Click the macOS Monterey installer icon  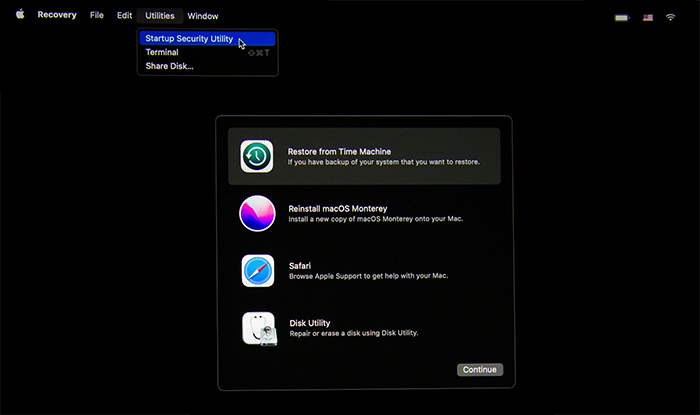[x=257, y=213]
